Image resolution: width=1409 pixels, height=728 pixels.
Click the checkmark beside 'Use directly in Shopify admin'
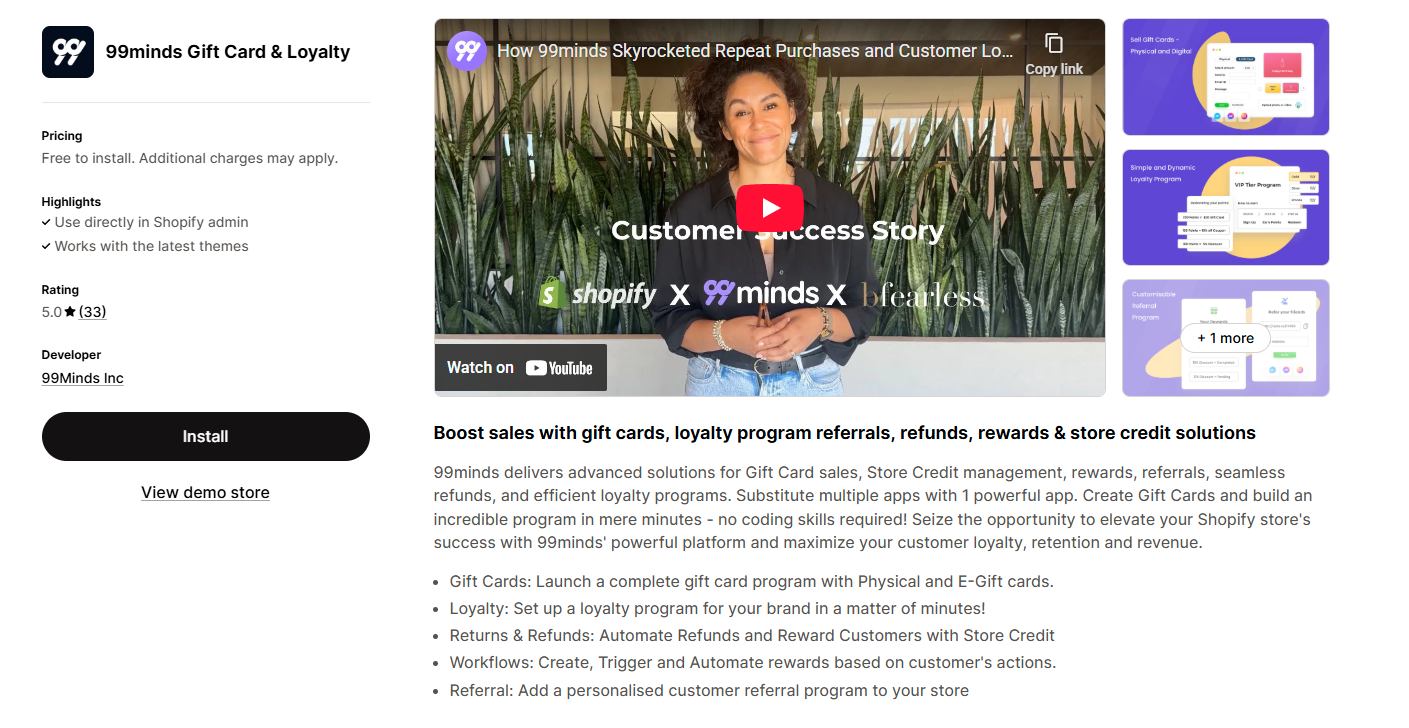pos(46,222)
